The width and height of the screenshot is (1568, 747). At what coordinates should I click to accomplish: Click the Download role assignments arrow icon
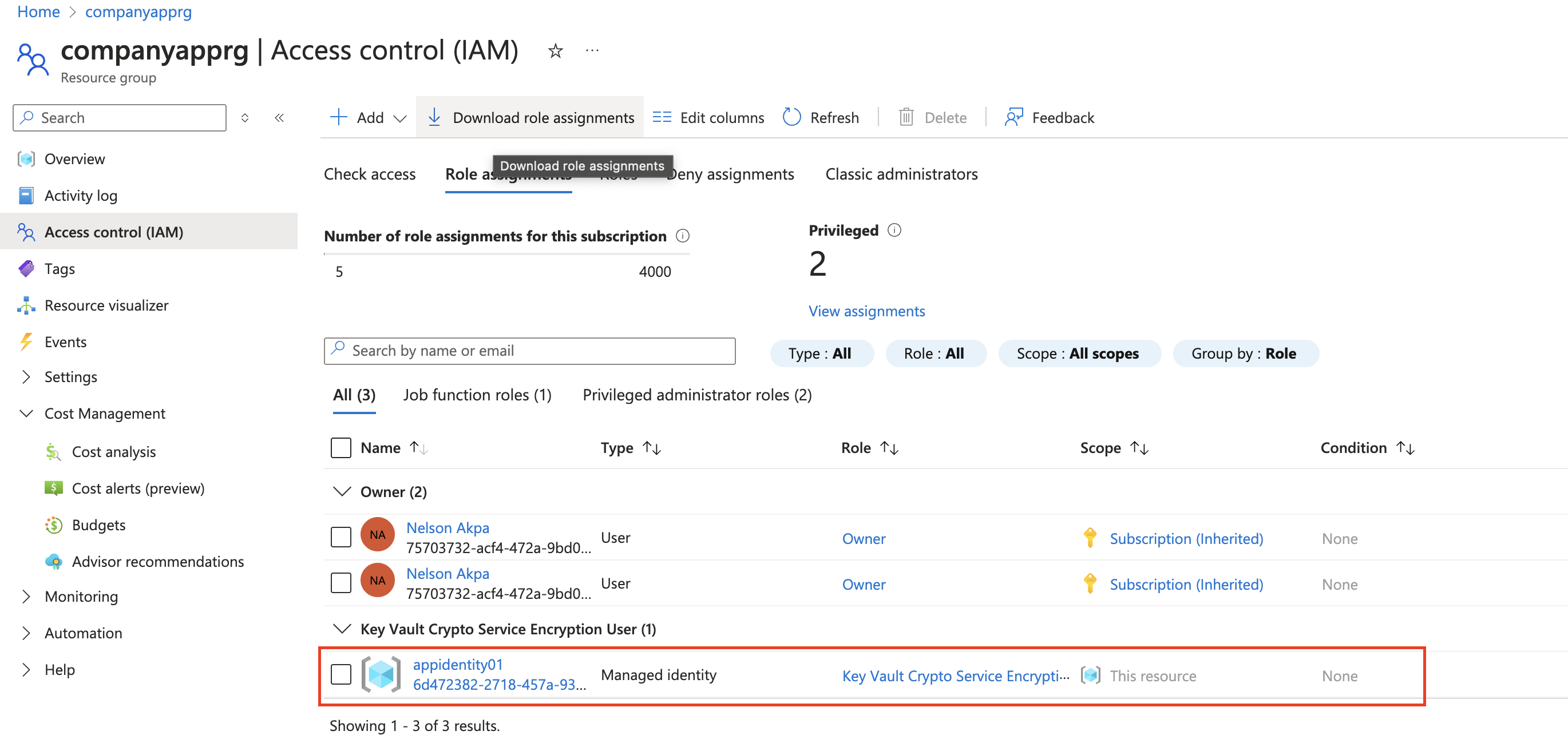click(x=434, y=117)
